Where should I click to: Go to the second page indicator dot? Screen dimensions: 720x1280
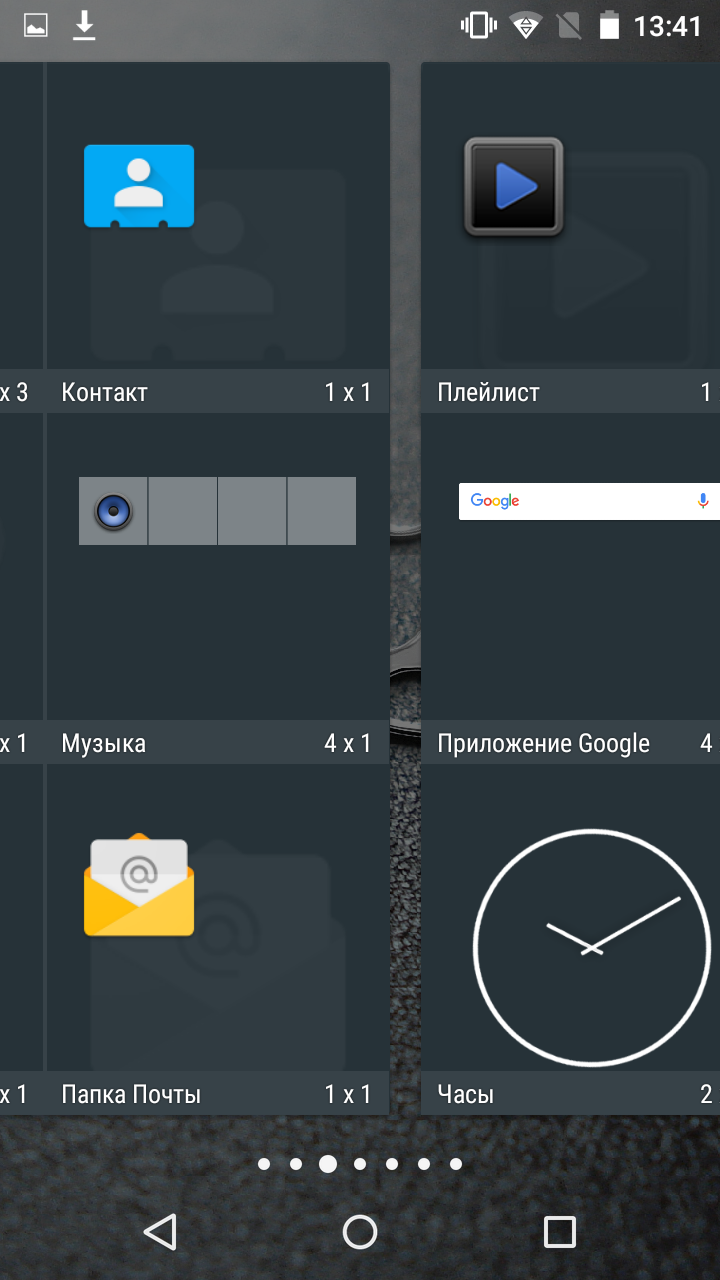[296, 1164]
